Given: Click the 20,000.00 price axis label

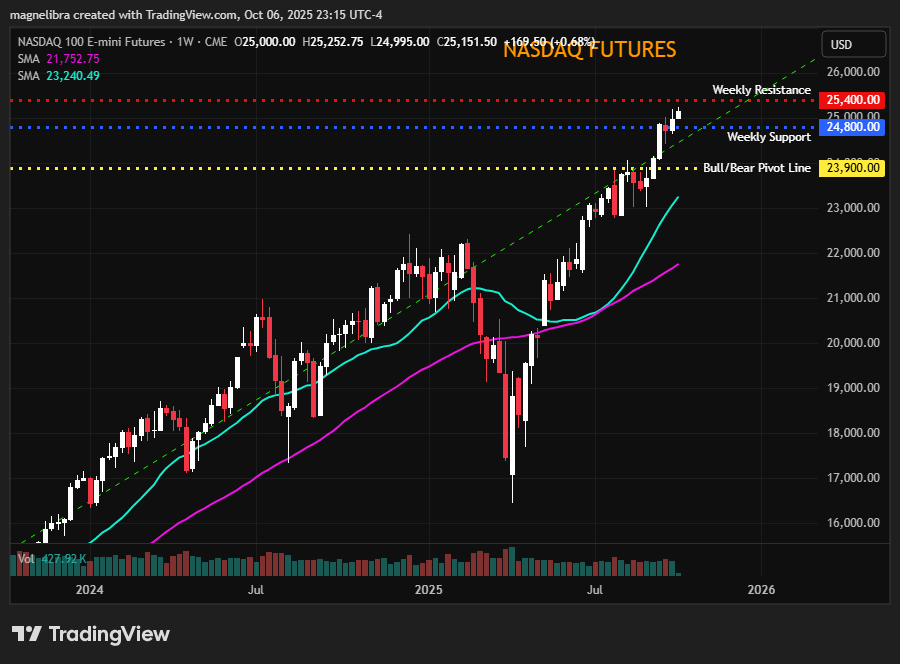Looking at the screenshot, I should (x=853, y=343).
